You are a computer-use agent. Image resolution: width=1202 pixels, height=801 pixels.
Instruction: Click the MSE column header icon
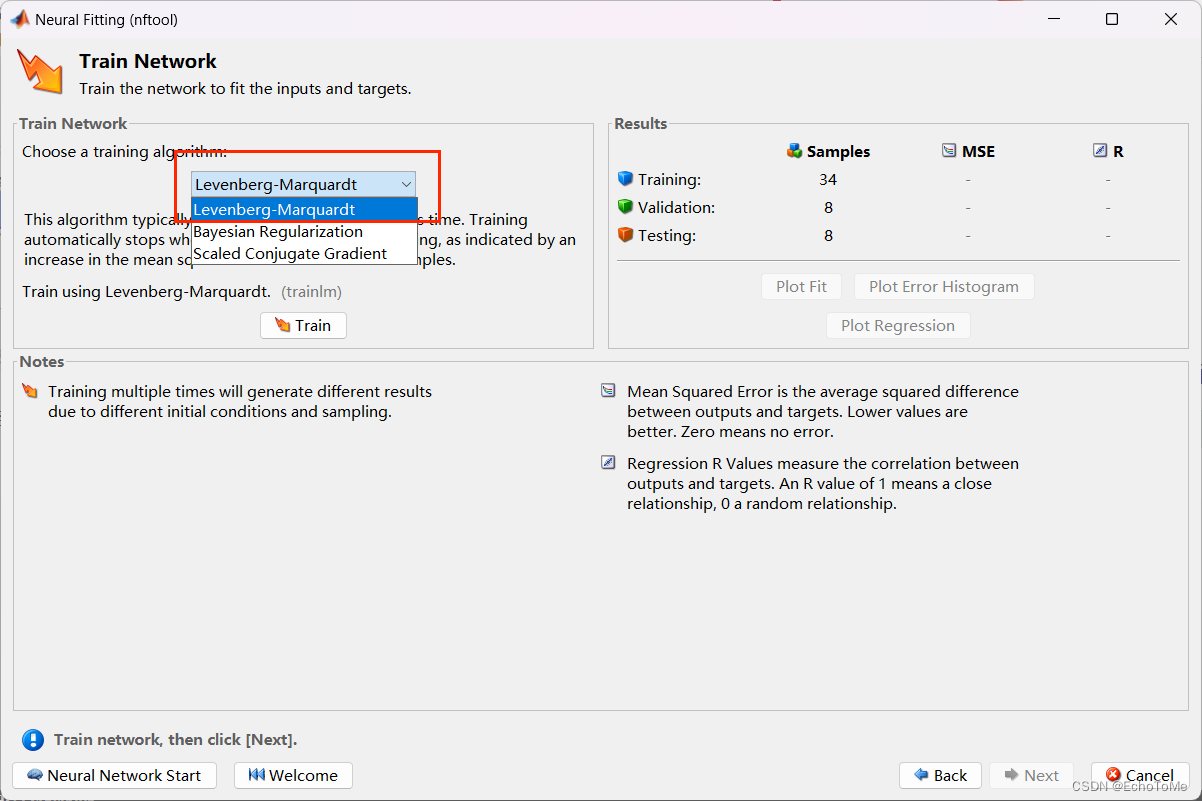pos(949,152)
